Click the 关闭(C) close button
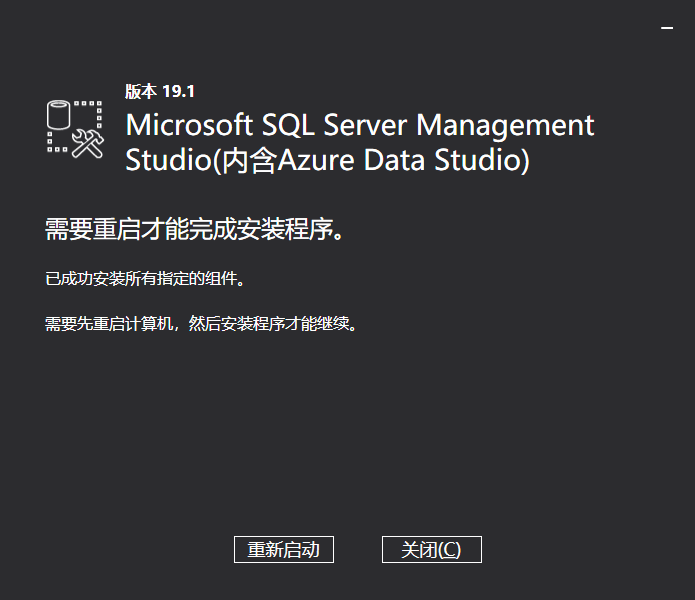The width and height of the screenshot is (695, 600). [x=432, y=549]
